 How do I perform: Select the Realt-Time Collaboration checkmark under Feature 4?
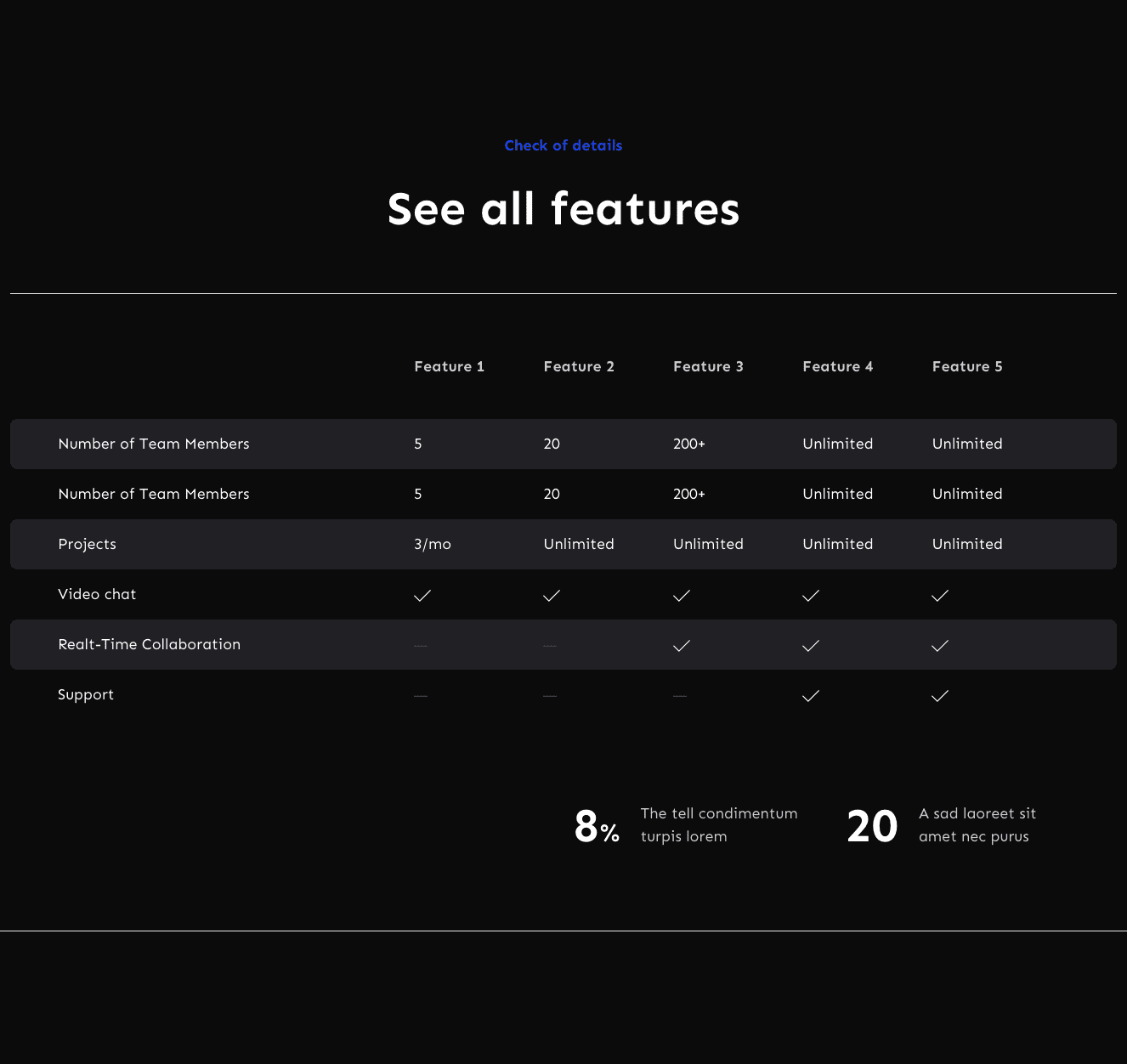pyautogui.click(x=810, y=645)
